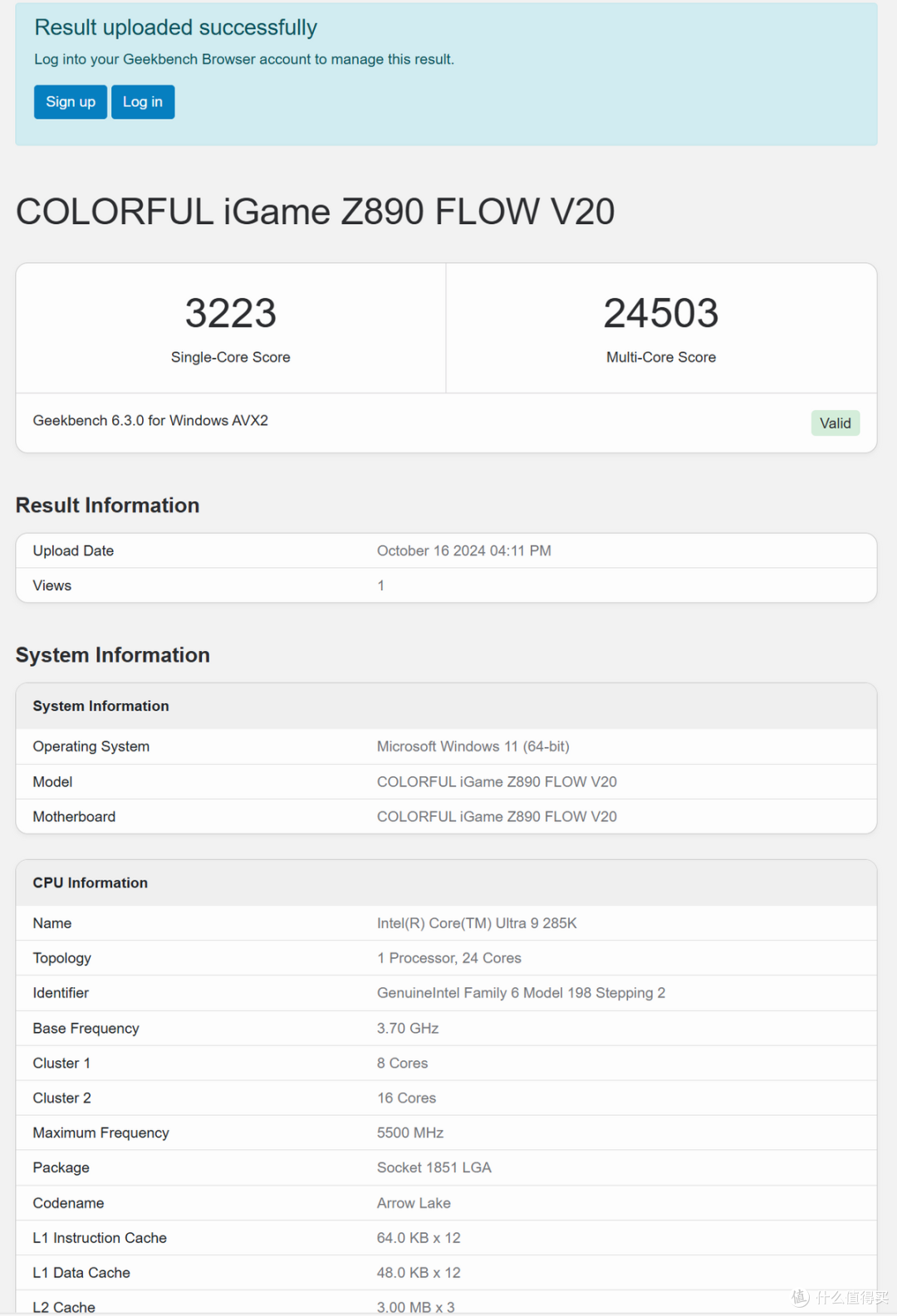The image size is (897, 1316).
Task: Click 1 Processor, 24 Cores value
Action: (449, 958)
